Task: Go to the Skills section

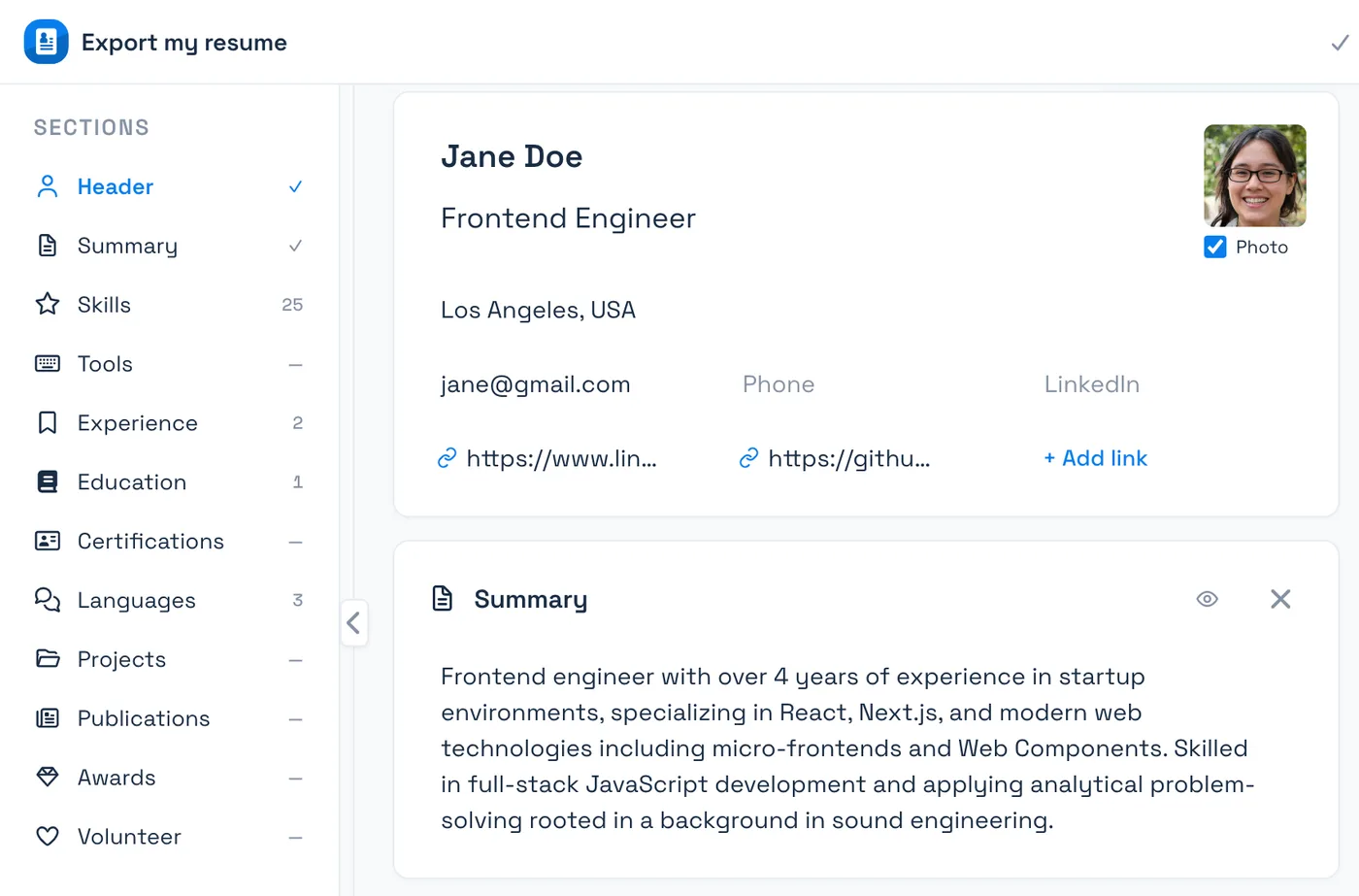Action: 170,305
